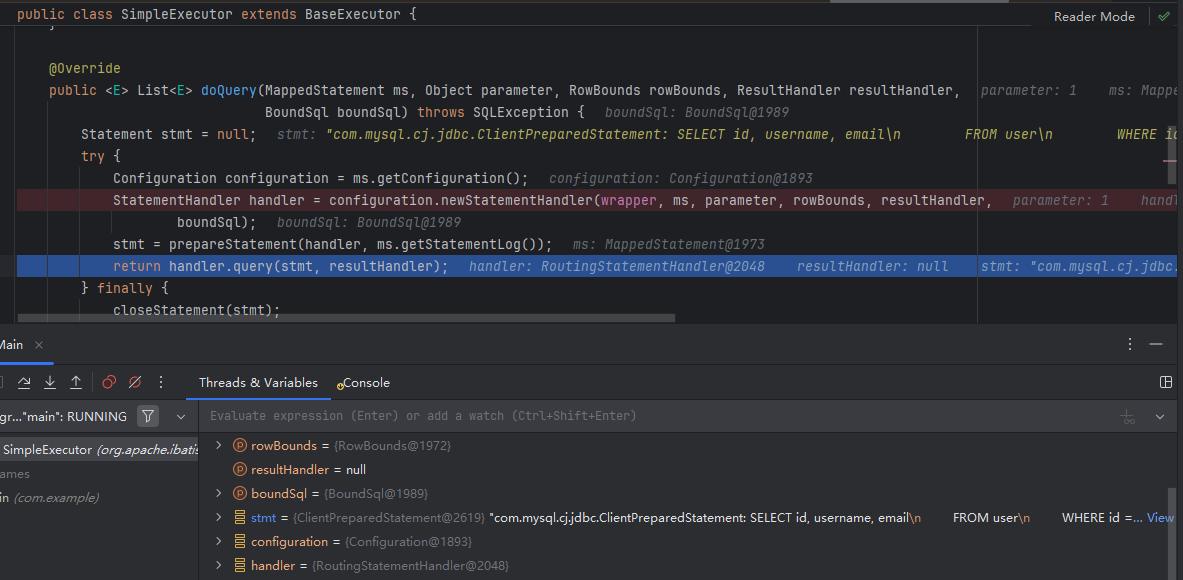Open View Breakpoints (red double-circle icon)
Screen dimensions: 1183x580
109,382
